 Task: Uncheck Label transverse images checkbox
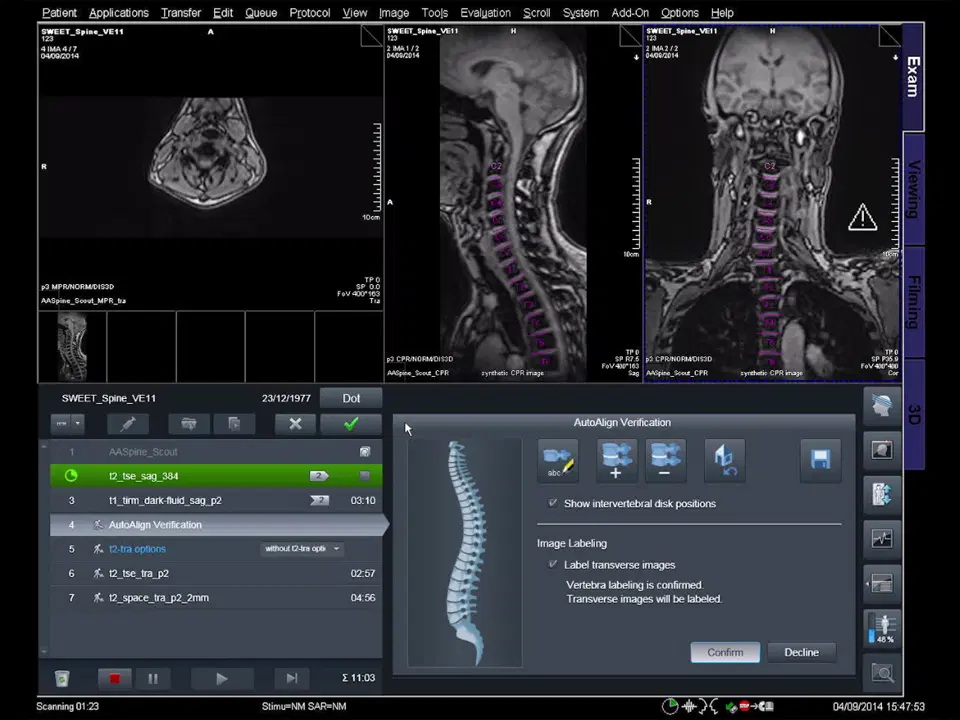coord(553,565)
